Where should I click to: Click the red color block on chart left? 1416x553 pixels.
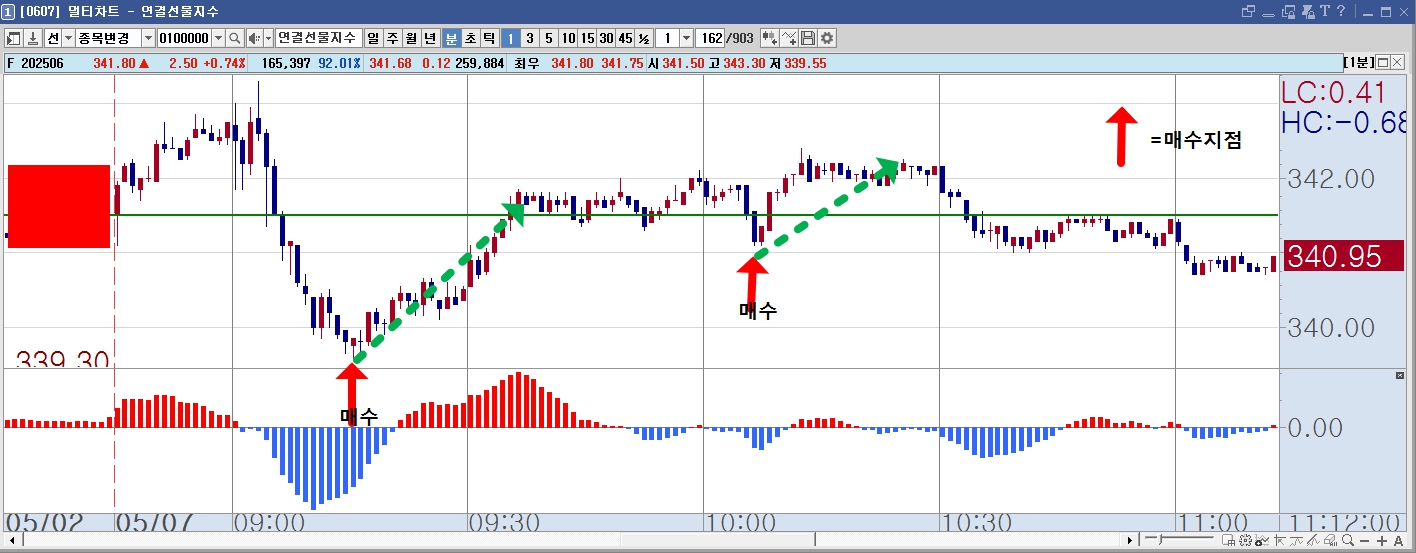coord(59,206)
